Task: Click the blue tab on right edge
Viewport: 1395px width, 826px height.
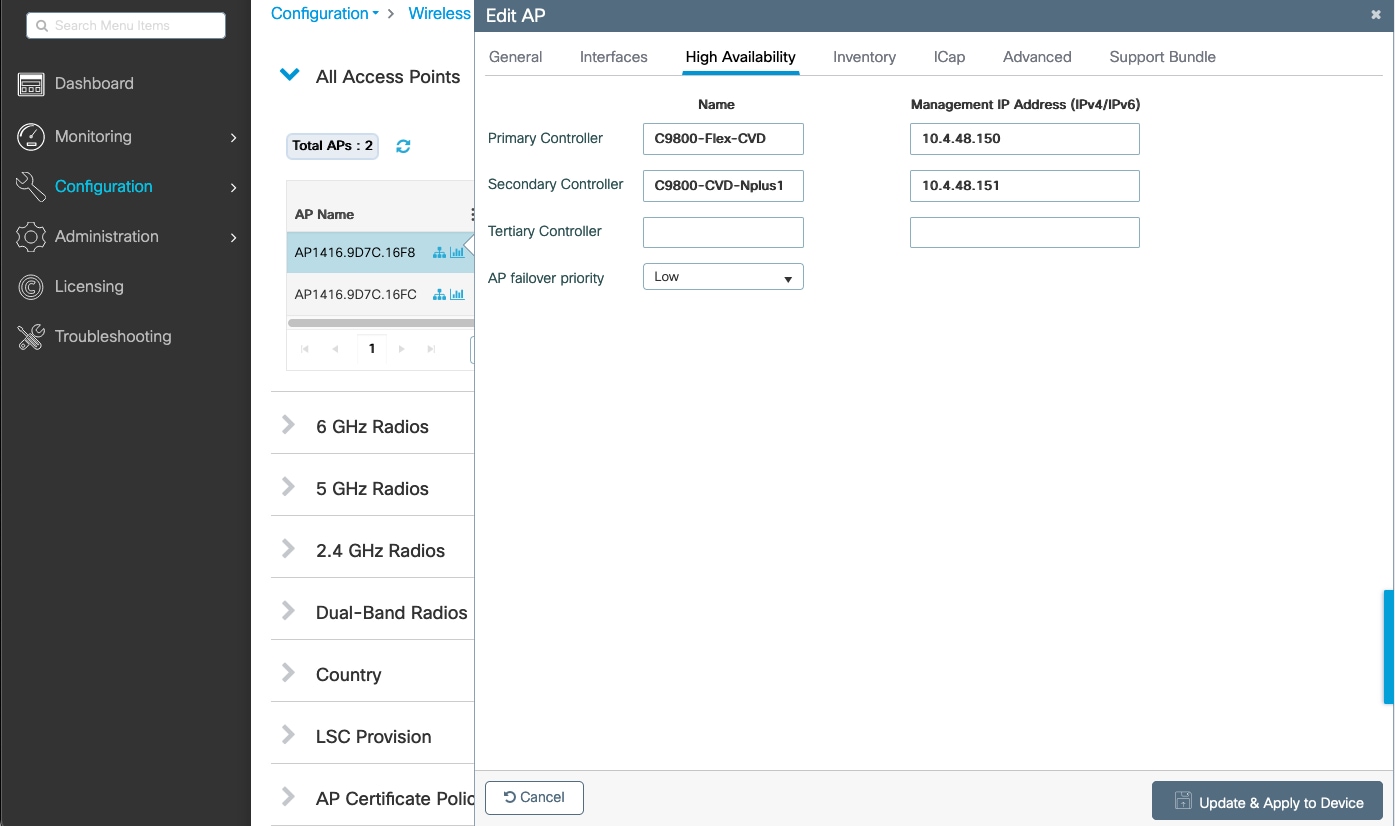Action: coord(1389,647)
